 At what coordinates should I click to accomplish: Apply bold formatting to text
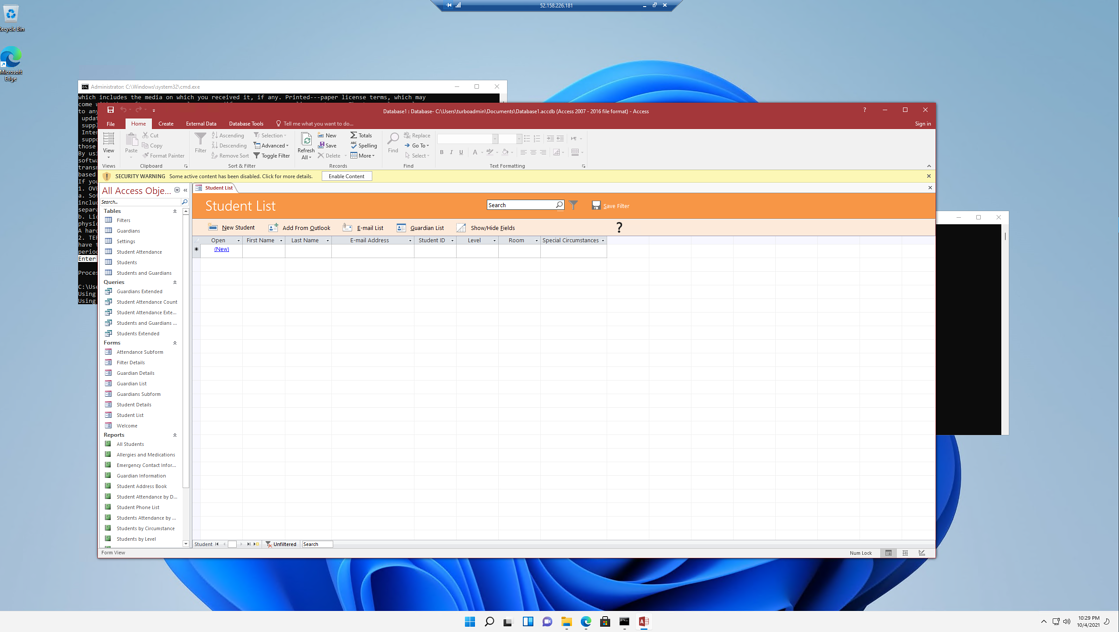coord(441,151)
